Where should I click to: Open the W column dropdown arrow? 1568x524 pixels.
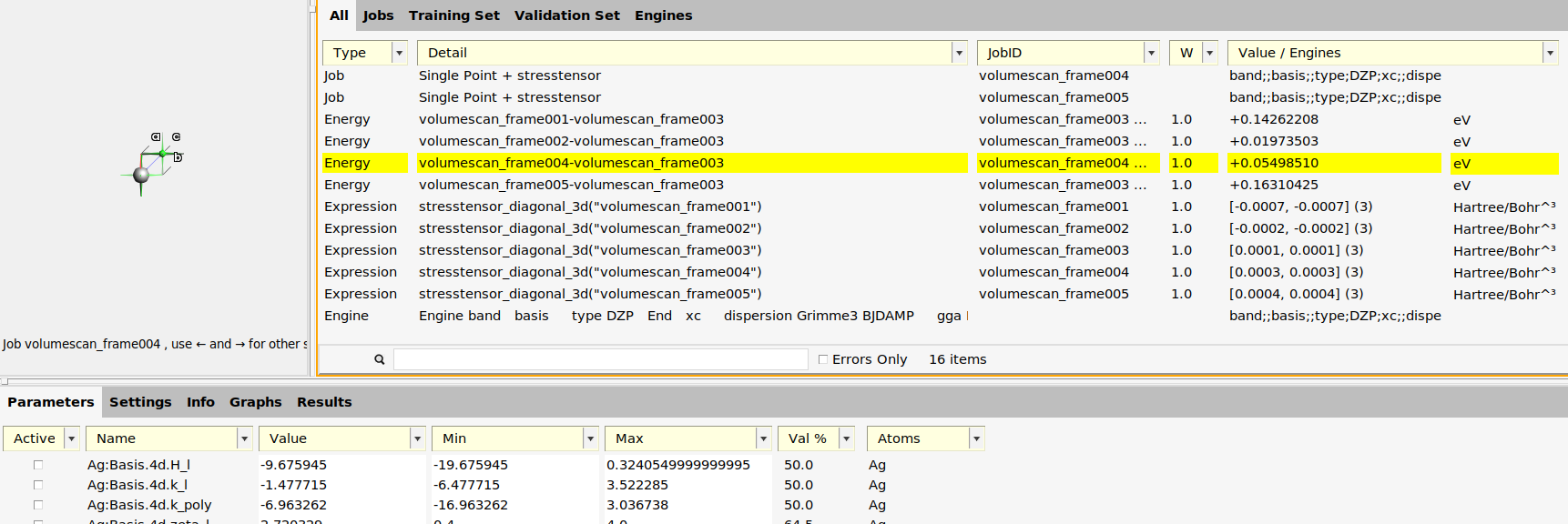[1209, 53]
